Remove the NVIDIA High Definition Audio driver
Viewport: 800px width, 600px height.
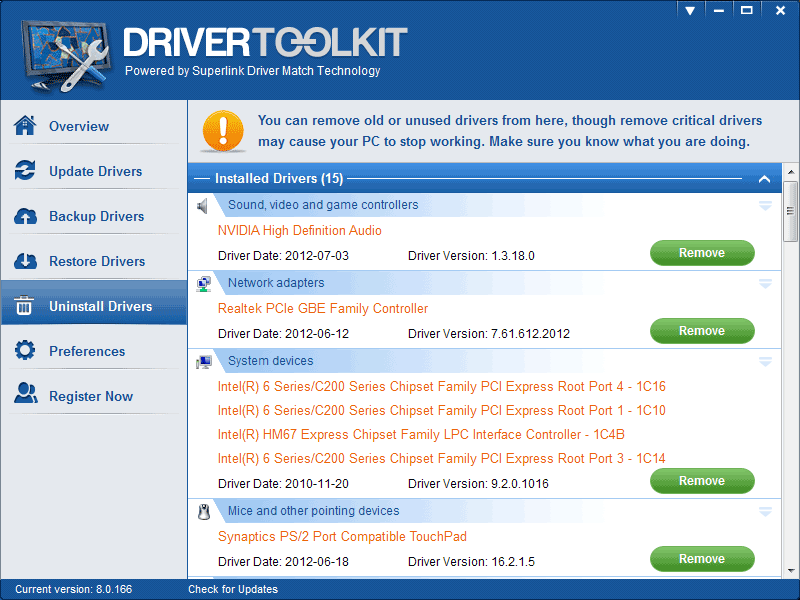tap(702, 253)
